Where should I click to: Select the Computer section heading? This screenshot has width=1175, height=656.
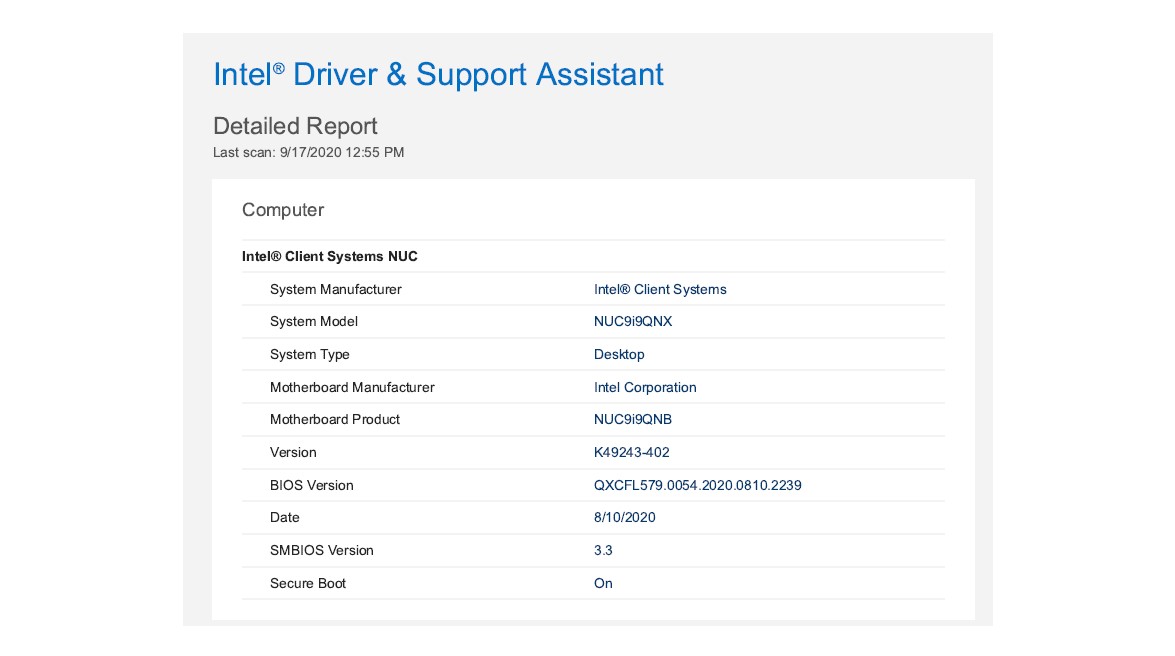pos(283,210)
